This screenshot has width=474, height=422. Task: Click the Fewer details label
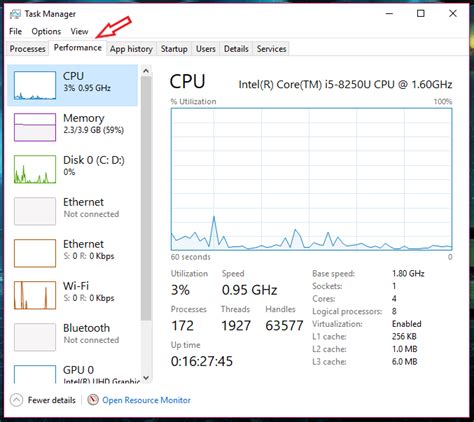52,400
